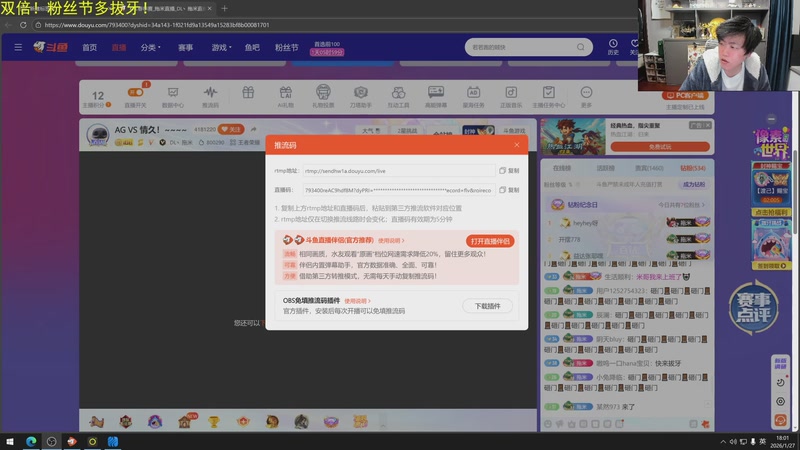Click 关注 follow button beside room title

[231, 130]
